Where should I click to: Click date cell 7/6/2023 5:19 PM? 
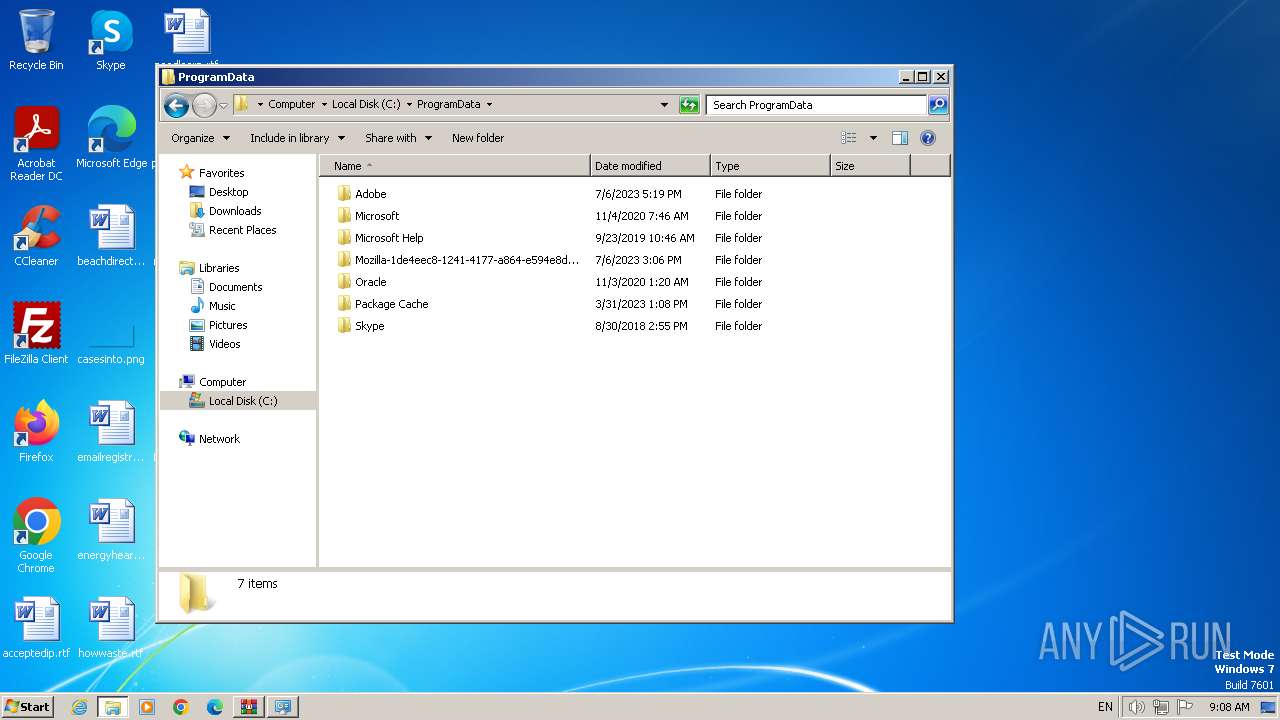(x=638, y=194)
